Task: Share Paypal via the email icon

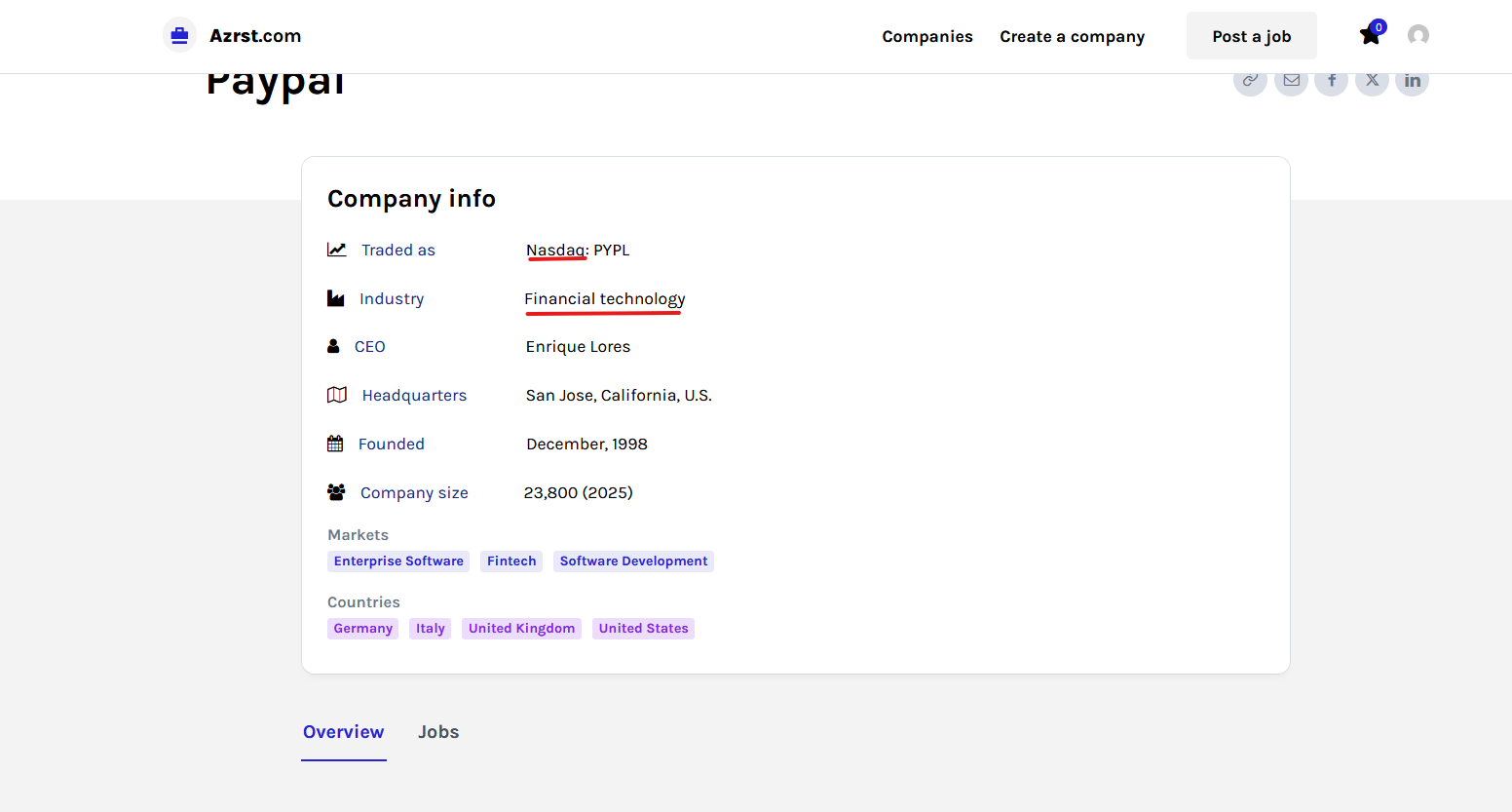Action: (x=1292, y=80)
